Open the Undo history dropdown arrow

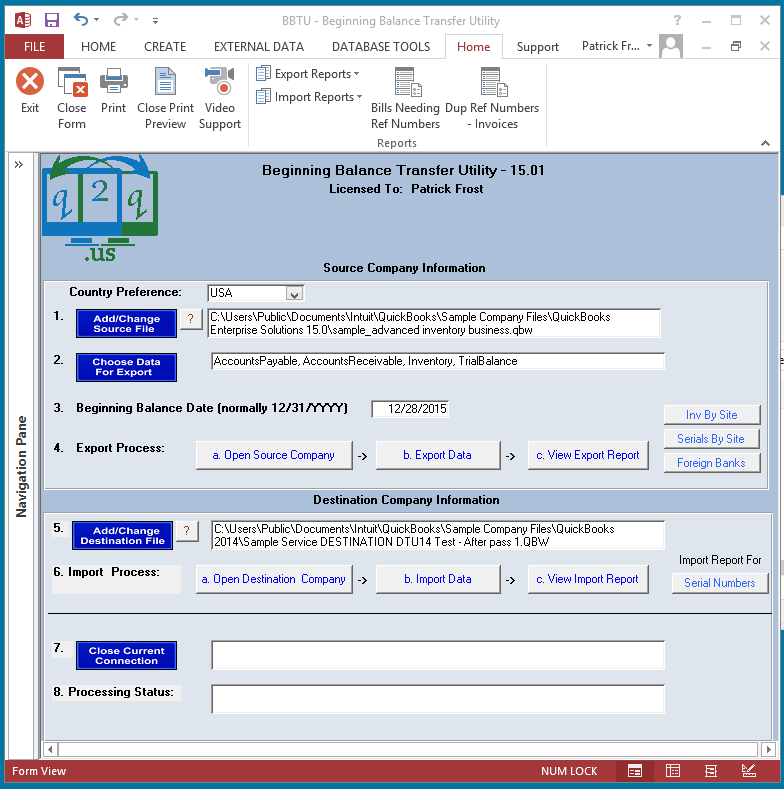pos(97,20)
